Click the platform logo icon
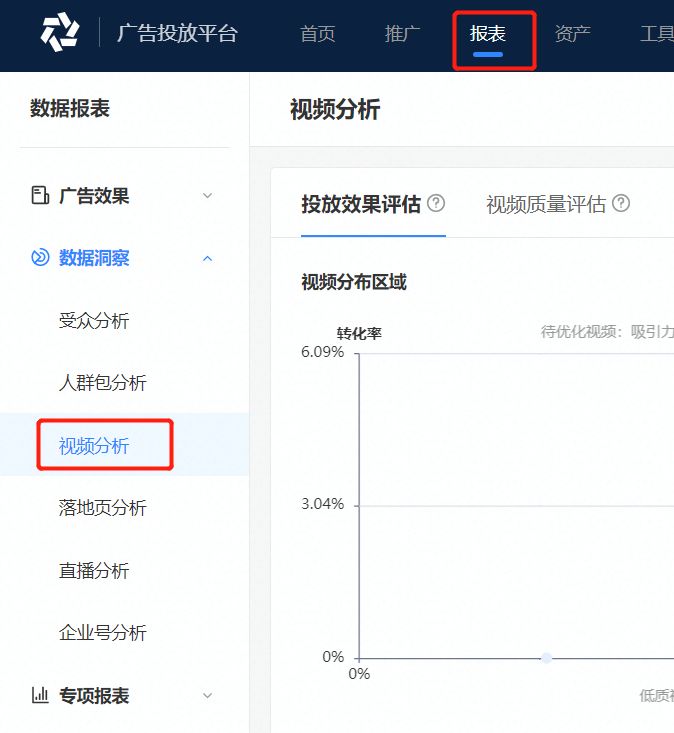The width and height of the screenshot is (674, 733). point(60,32)
